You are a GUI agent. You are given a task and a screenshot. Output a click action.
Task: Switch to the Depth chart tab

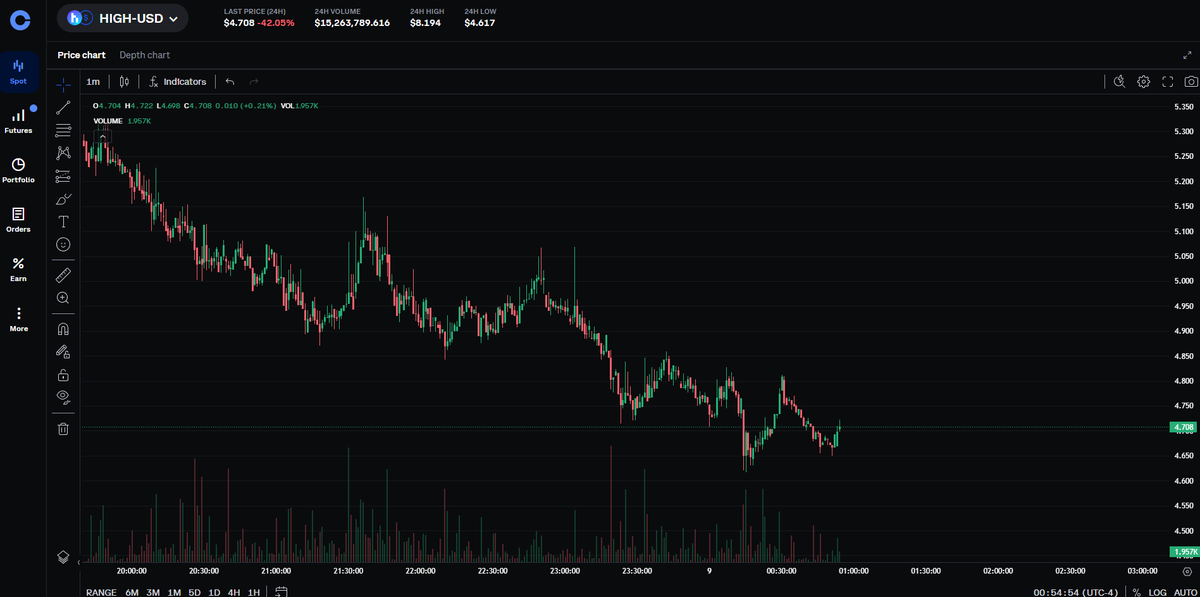[x=144, y=55]
